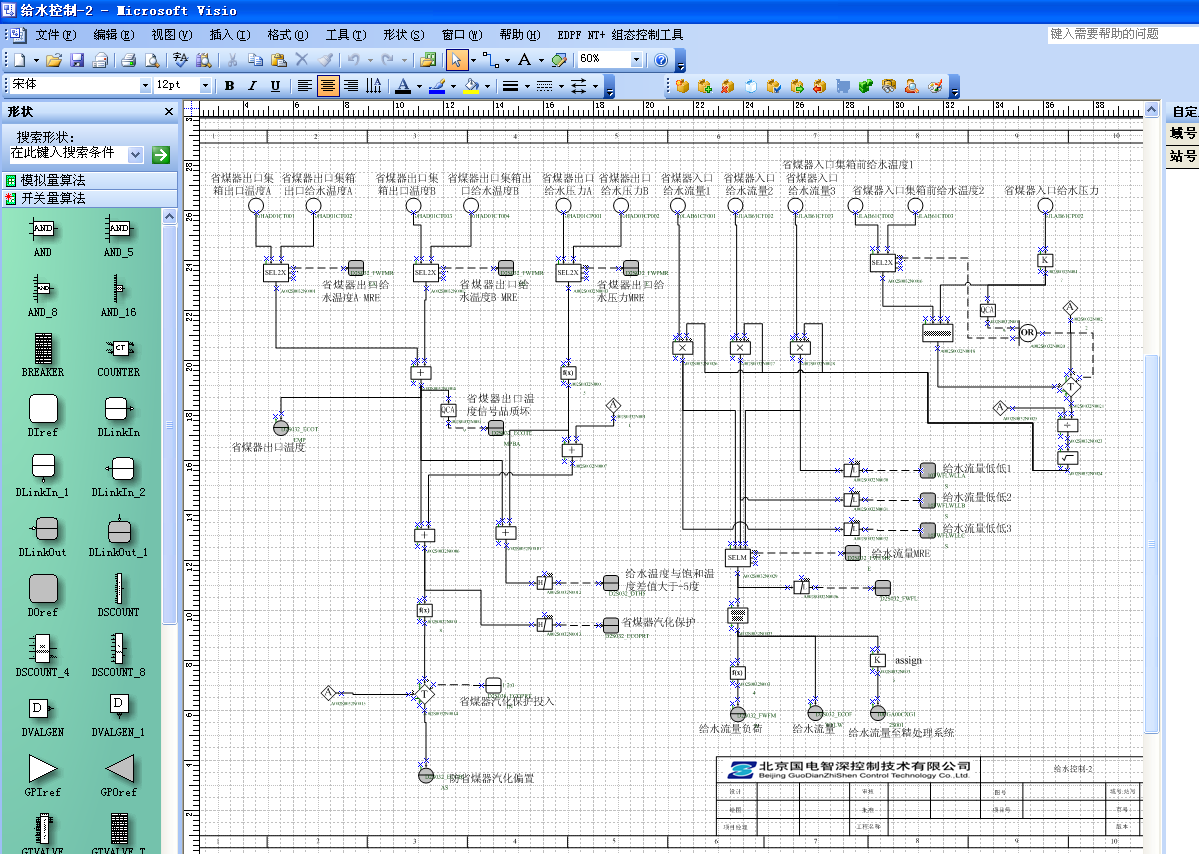Select the AND shape in stencil
Viewport: 1199px width, 854px height.
[43, 235]
